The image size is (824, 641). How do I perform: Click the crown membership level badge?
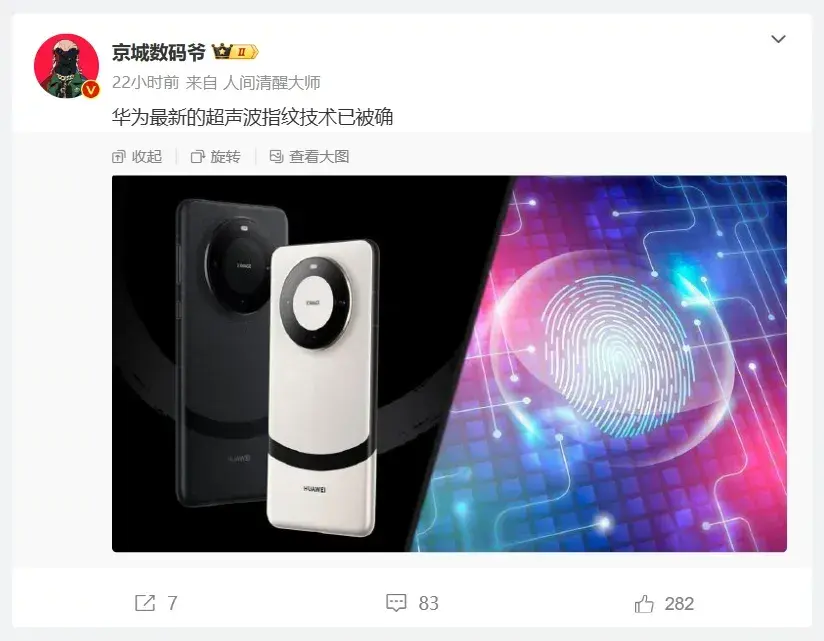235,51
